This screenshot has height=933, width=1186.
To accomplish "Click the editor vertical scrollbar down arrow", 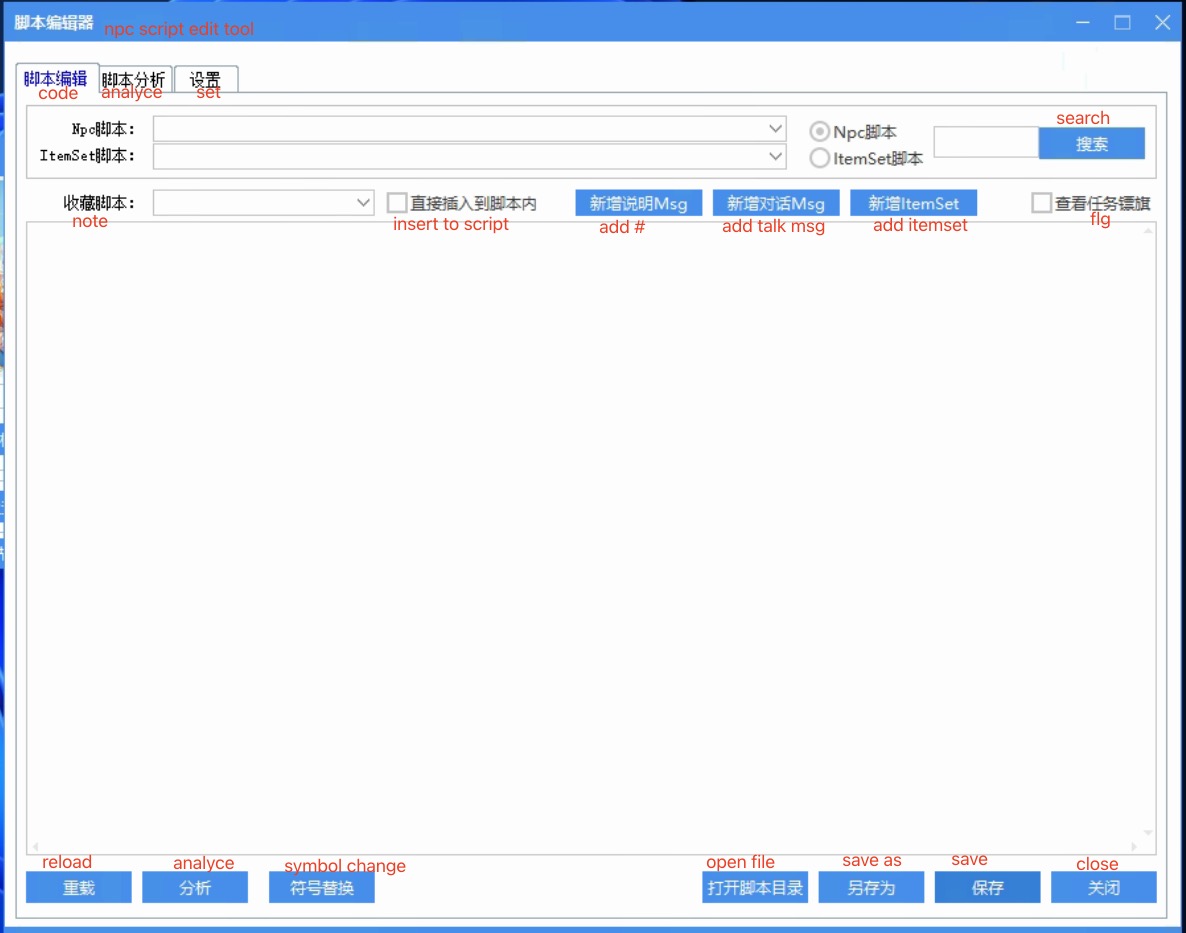I will pyautogui.click(x=1148, y=832).
